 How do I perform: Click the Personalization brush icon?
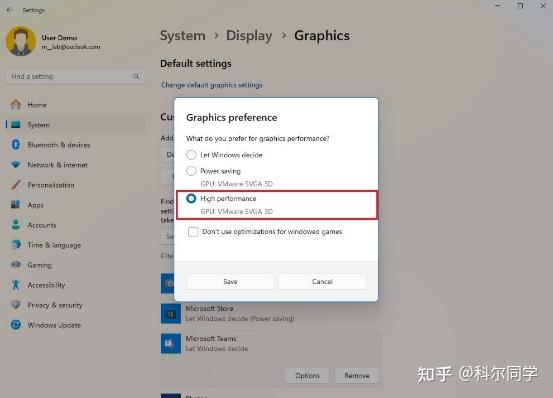click(16, 185)
